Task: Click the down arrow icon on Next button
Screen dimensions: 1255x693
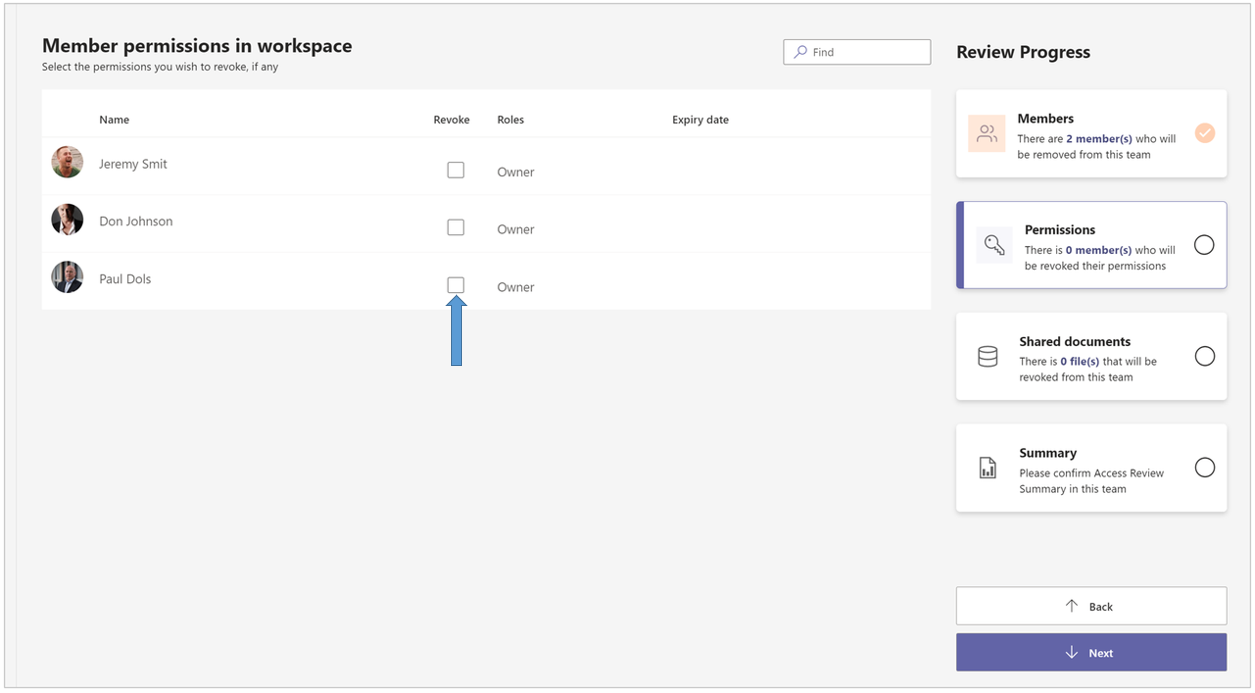Action: coord(1072,652)
